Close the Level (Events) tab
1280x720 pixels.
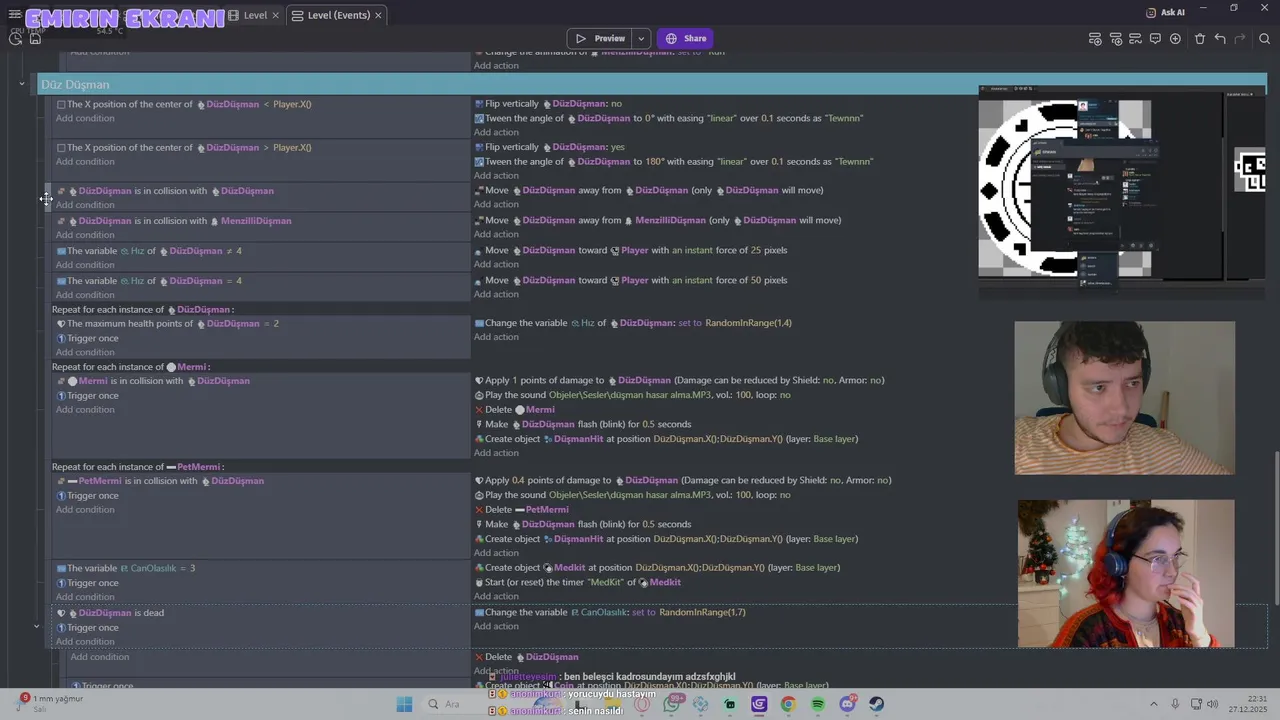tap(377, 15)
